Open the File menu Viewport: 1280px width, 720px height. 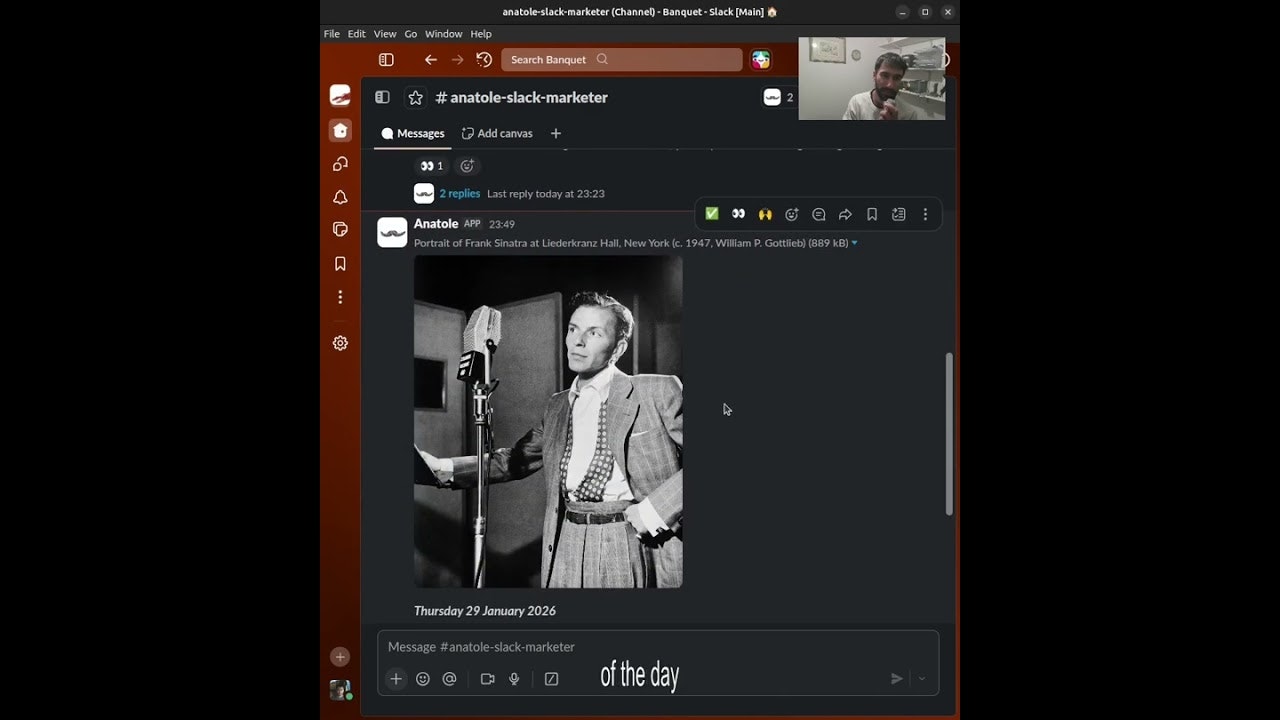click(x=331, y=34)
